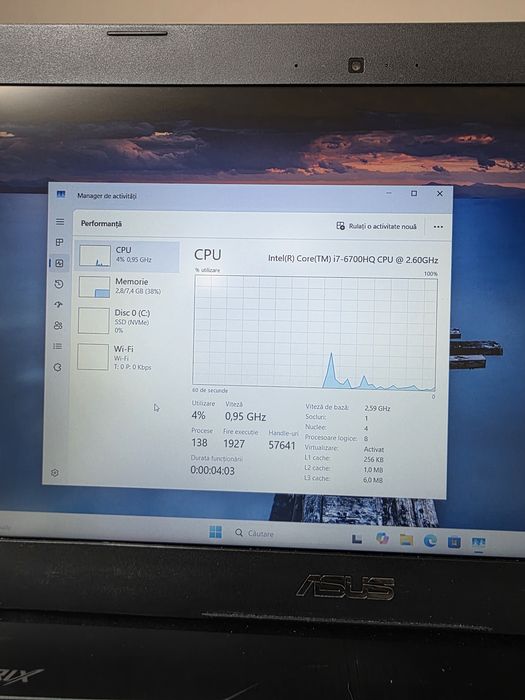
Task: Maximize the Manager de activități window
Action: (x=414, y=193)
